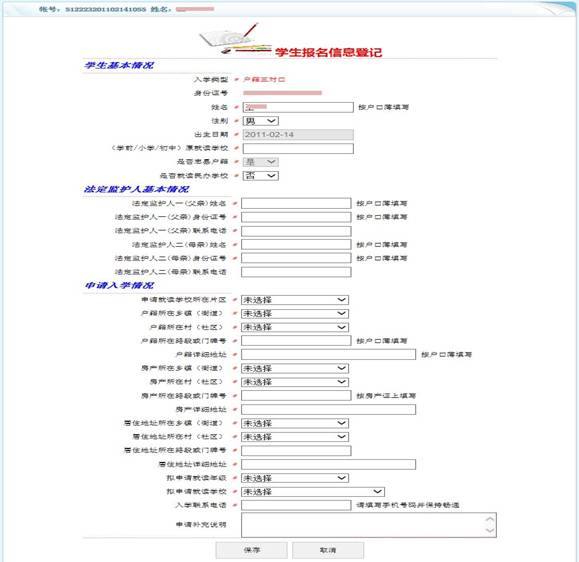The width and height of the screenshot is (579, 562).
Task: Click the textarea scroll up arrow
Action: click(x=490, y=519)
